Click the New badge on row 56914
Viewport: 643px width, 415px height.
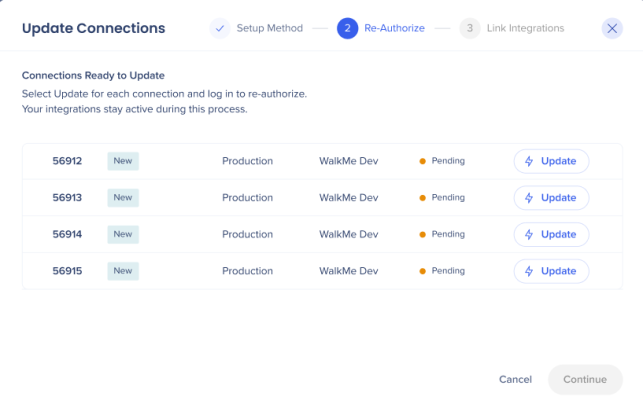point(123,235)
